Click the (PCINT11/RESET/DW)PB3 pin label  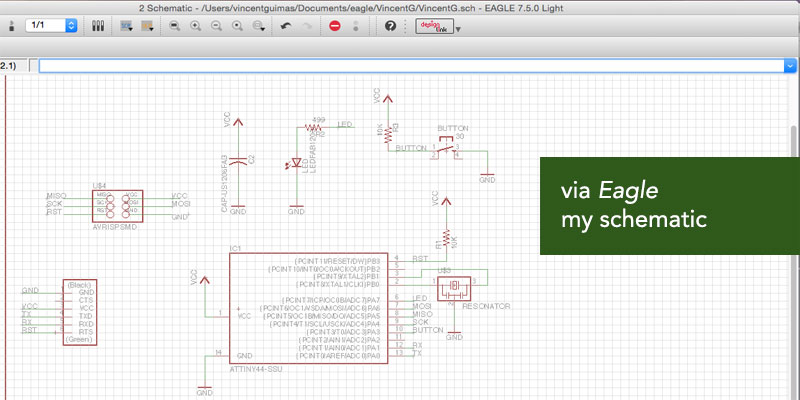[x=337, y=260]
